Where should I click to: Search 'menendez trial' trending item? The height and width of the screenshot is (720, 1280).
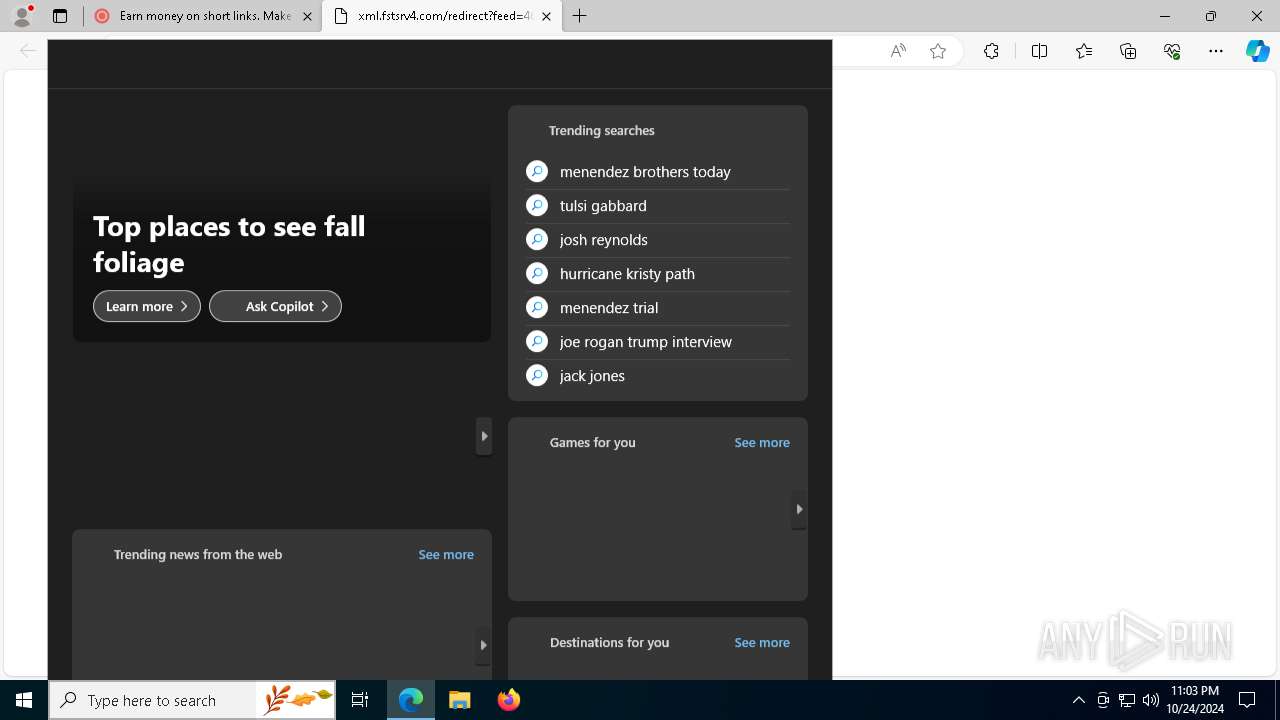[x=658, y=308]
